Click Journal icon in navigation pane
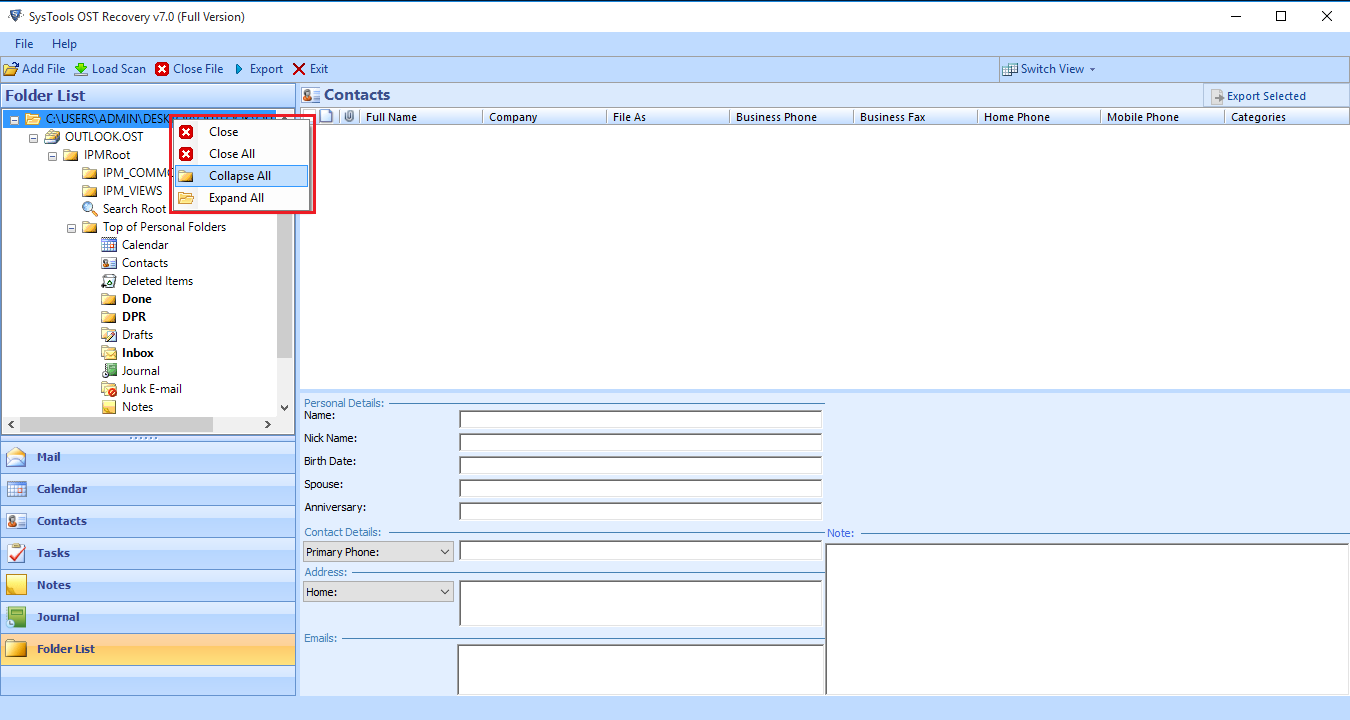 16,617
